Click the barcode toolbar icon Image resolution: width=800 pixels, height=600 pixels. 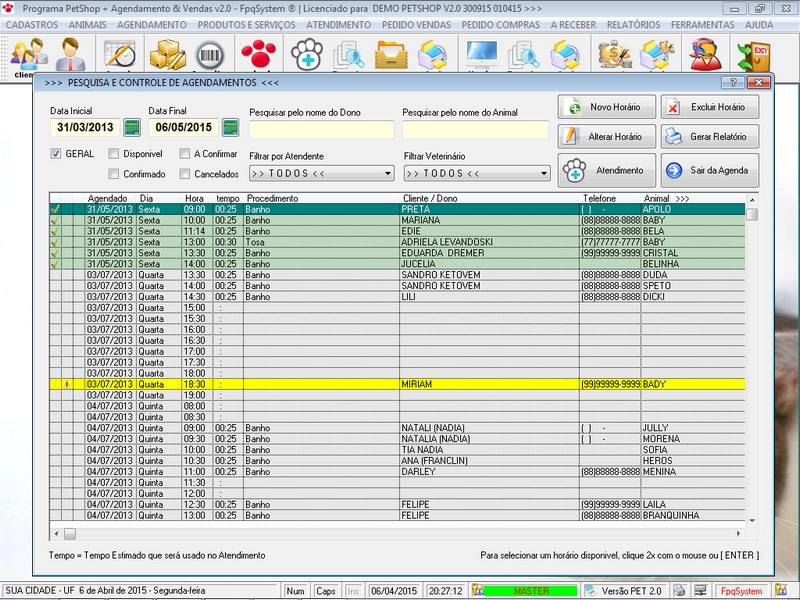pyautogui.click(x=210, y=55)
